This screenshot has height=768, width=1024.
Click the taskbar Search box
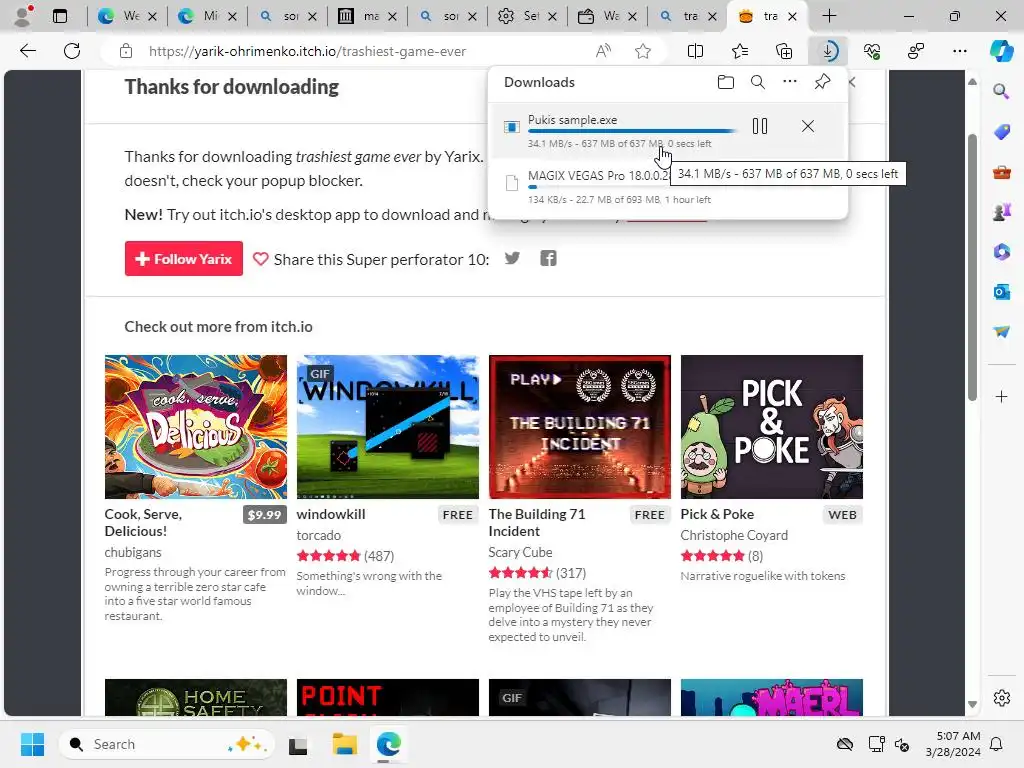coord(167,744)
